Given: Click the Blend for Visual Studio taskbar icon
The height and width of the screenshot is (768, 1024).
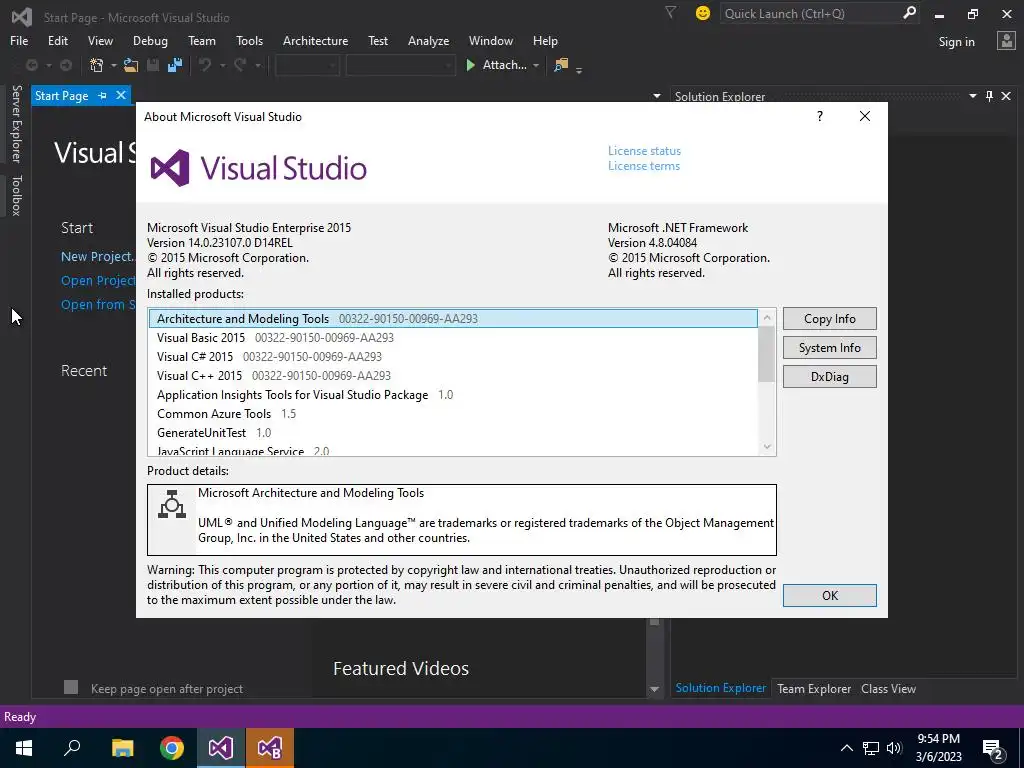Looking at the screenshot, I should pos(270,748).
